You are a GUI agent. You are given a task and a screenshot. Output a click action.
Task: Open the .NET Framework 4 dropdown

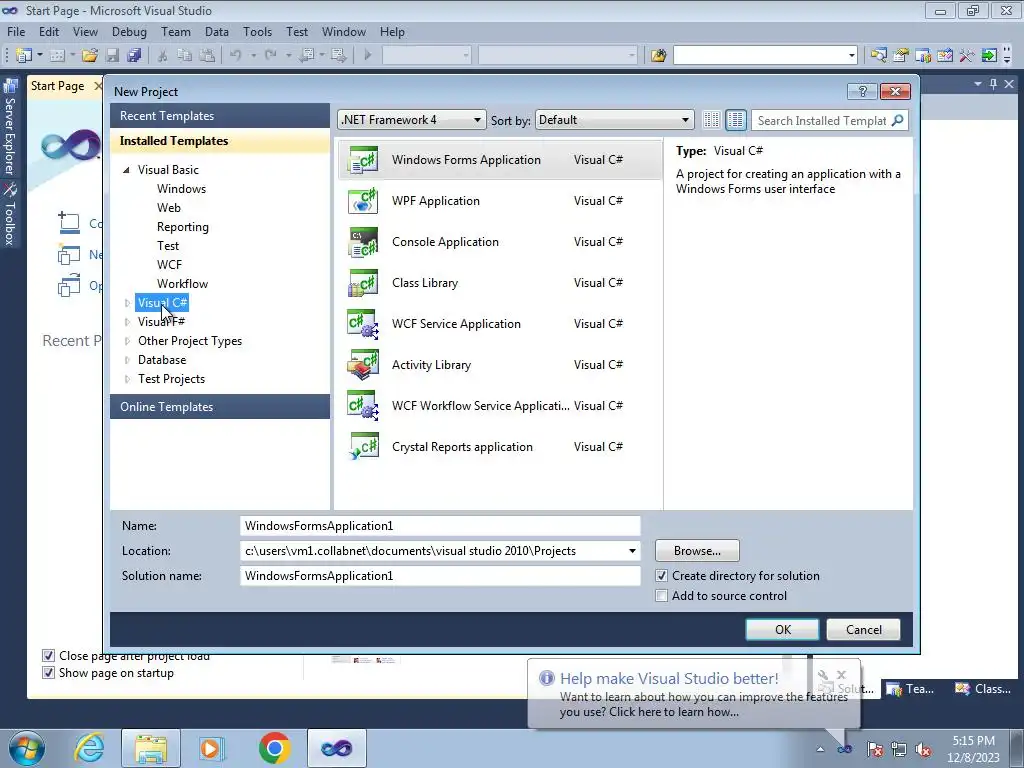point(411,120)
